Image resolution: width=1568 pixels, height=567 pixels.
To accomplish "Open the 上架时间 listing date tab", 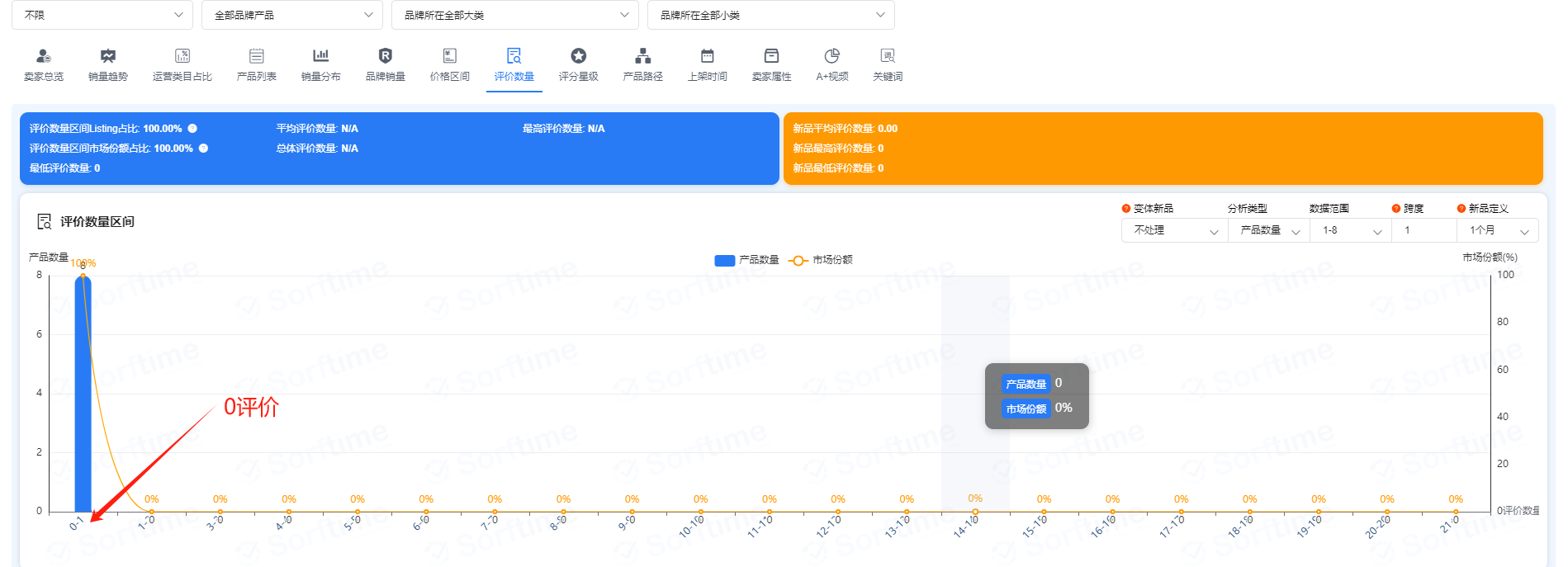I will point(708,65).
